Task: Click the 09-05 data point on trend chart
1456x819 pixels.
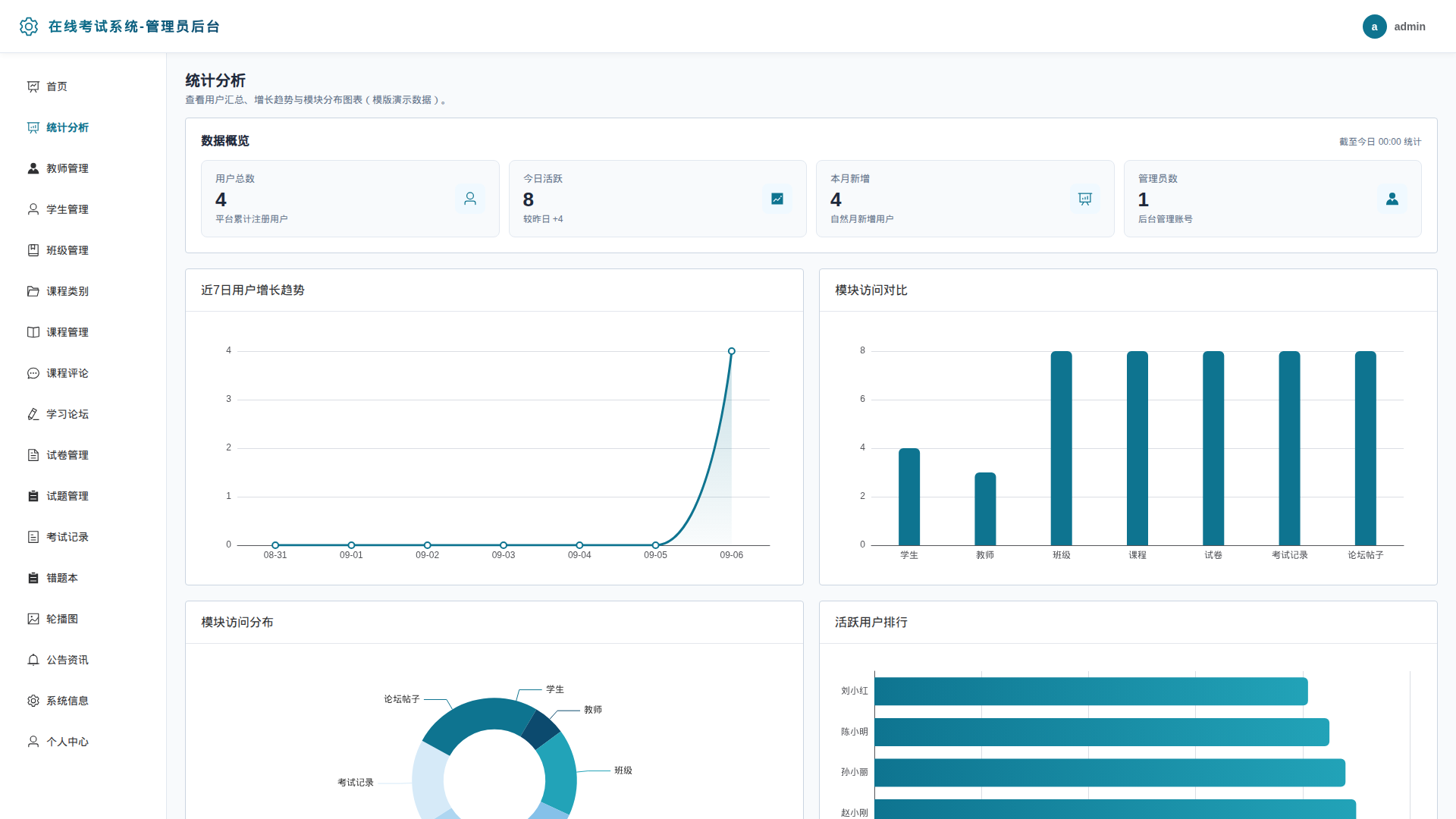Action: click(x=656, y=545)
